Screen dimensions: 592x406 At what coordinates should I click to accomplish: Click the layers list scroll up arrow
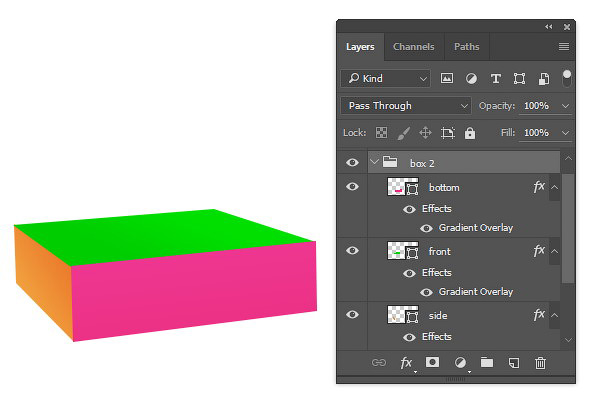(568, 159)
